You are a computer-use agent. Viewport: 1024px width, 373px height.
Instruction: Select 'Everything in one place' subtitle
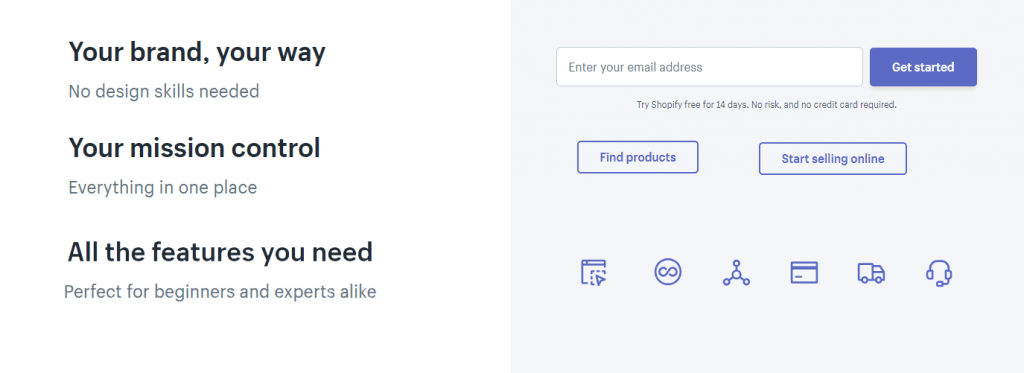click(x=163, y=188)
